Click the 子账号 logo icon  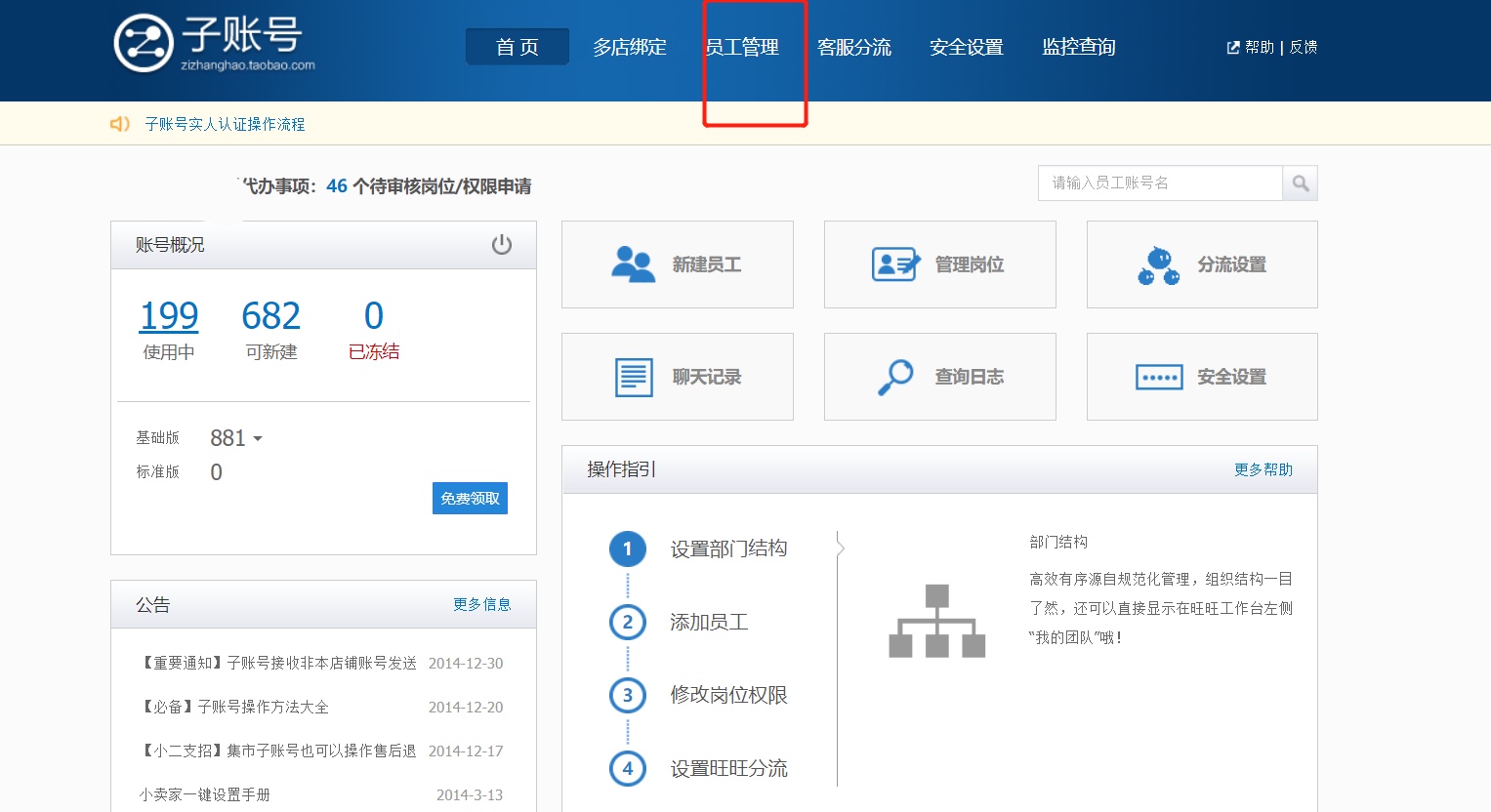144,44
